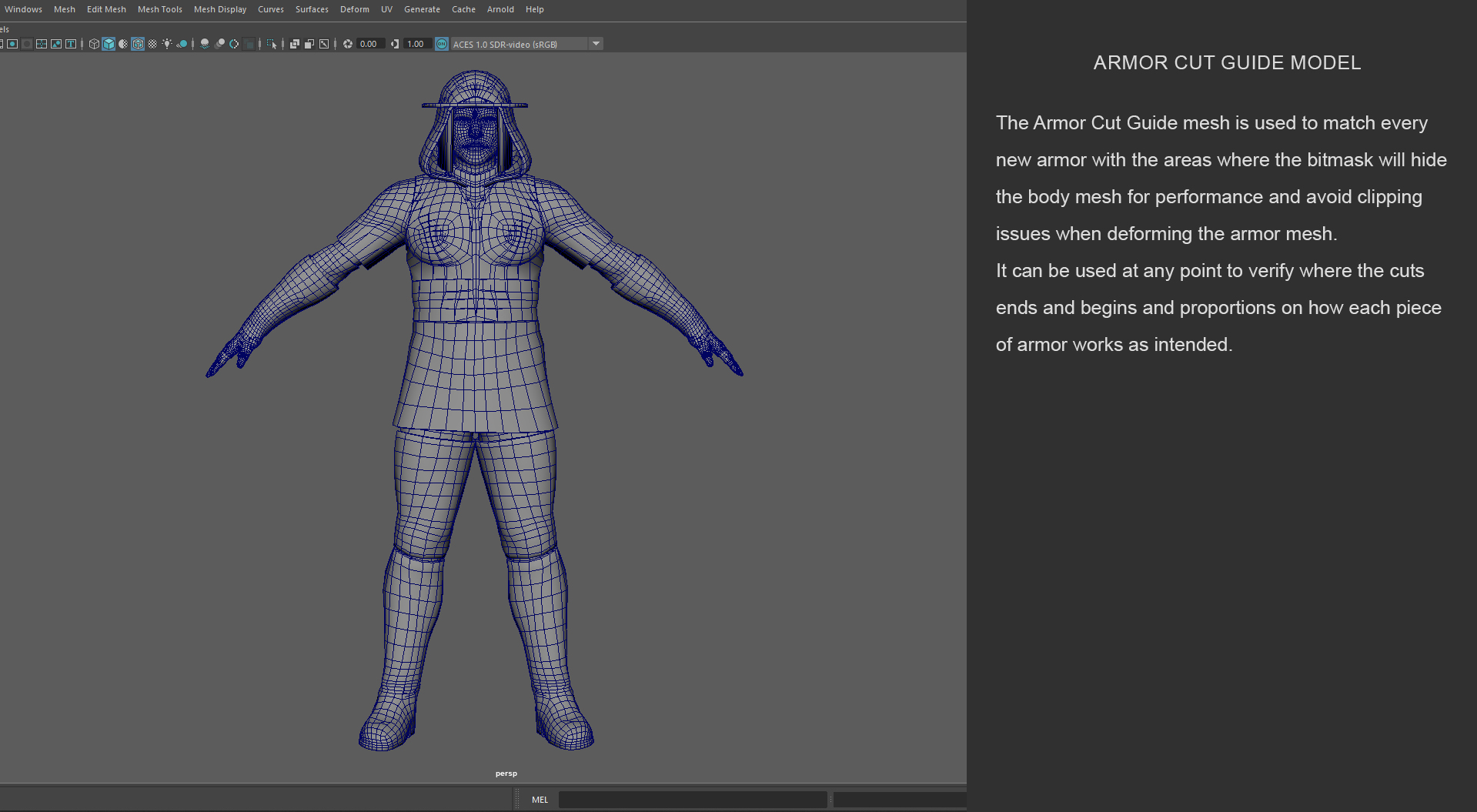Toggle the View Transform ON button
Screen dimensions: 1477x812
442,44
